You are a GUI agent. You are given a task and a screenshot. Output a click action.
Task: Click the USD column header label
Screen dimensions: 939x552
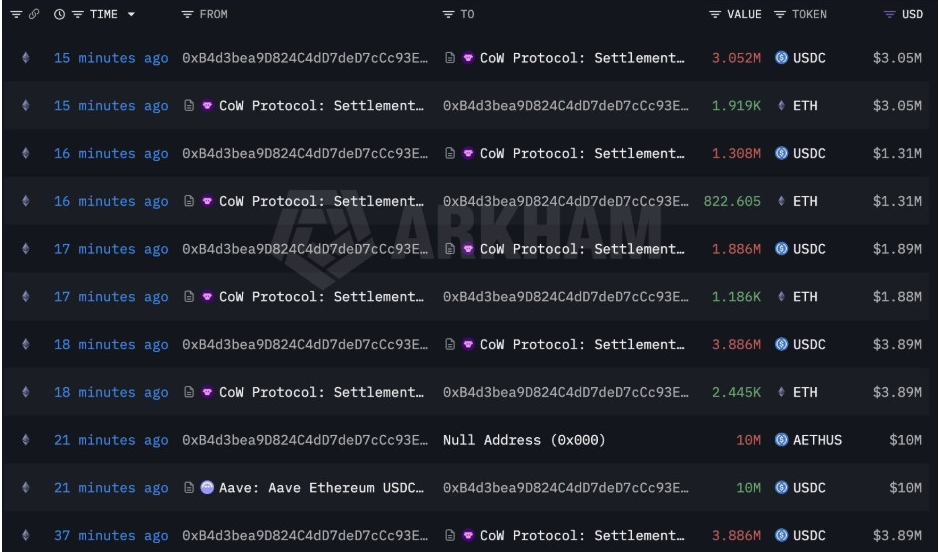[x=913, y=14]
